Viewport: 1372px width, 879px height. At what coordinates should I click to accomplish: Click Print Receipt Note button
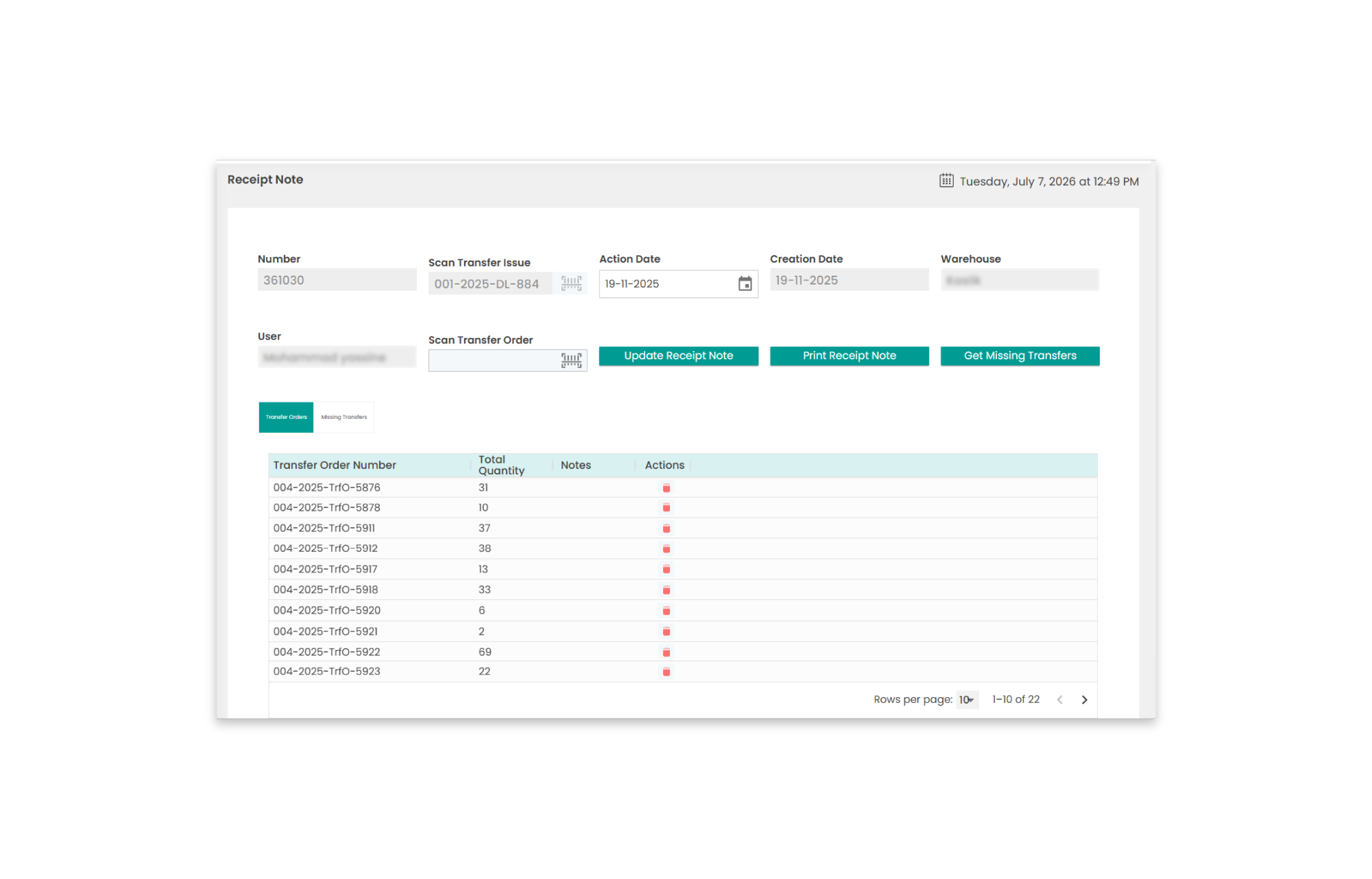849,356
